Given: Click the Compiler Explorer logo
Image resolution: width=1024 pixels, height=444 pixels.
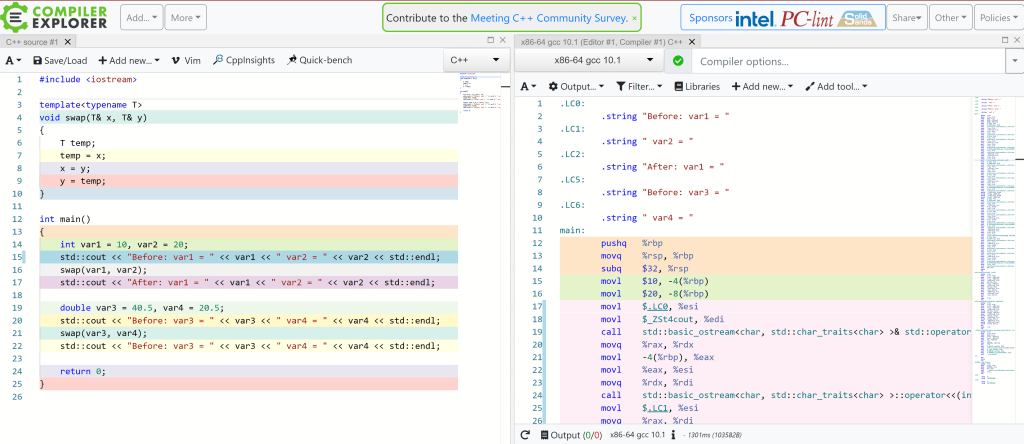Looking at the screenshot, I should click(56, 17).
